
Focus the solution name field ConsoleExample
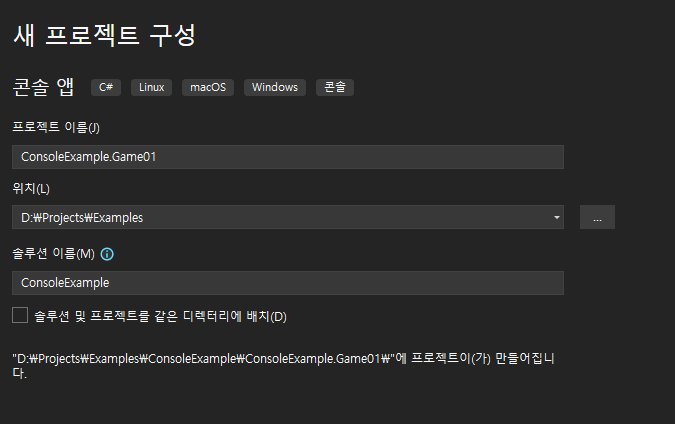288,283
